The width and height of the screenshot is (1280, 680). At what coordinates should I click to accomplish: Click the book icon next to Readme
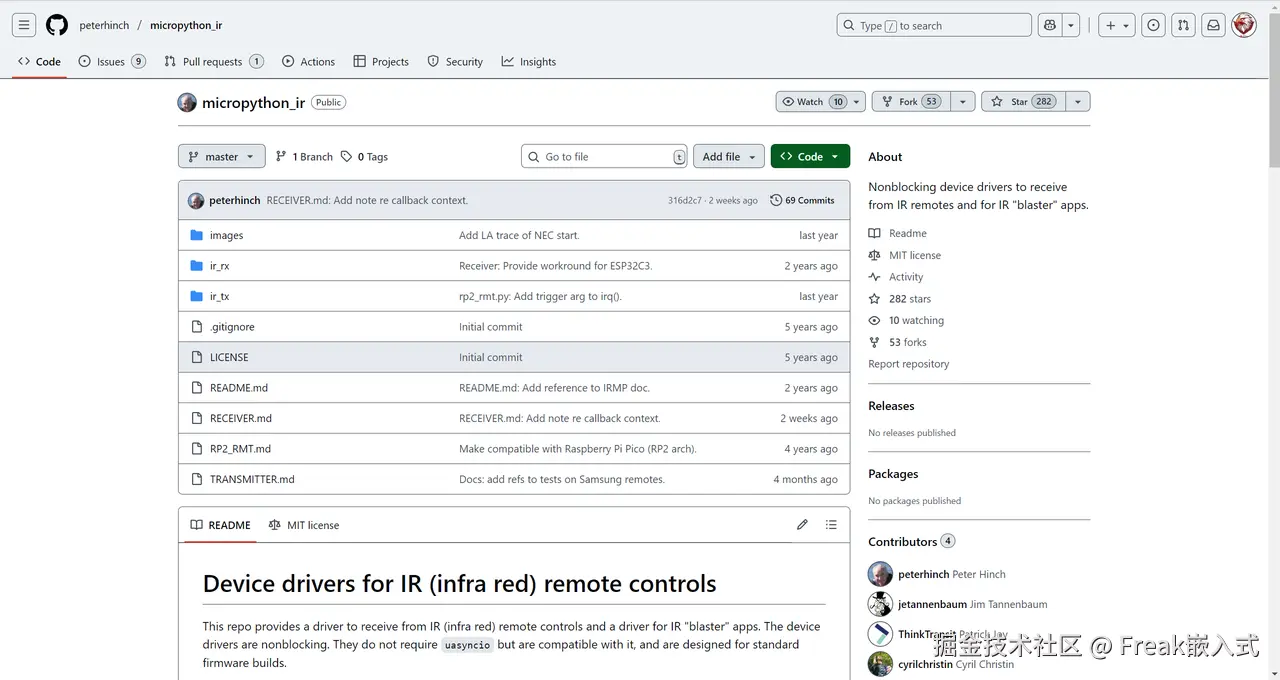(875, 233)
